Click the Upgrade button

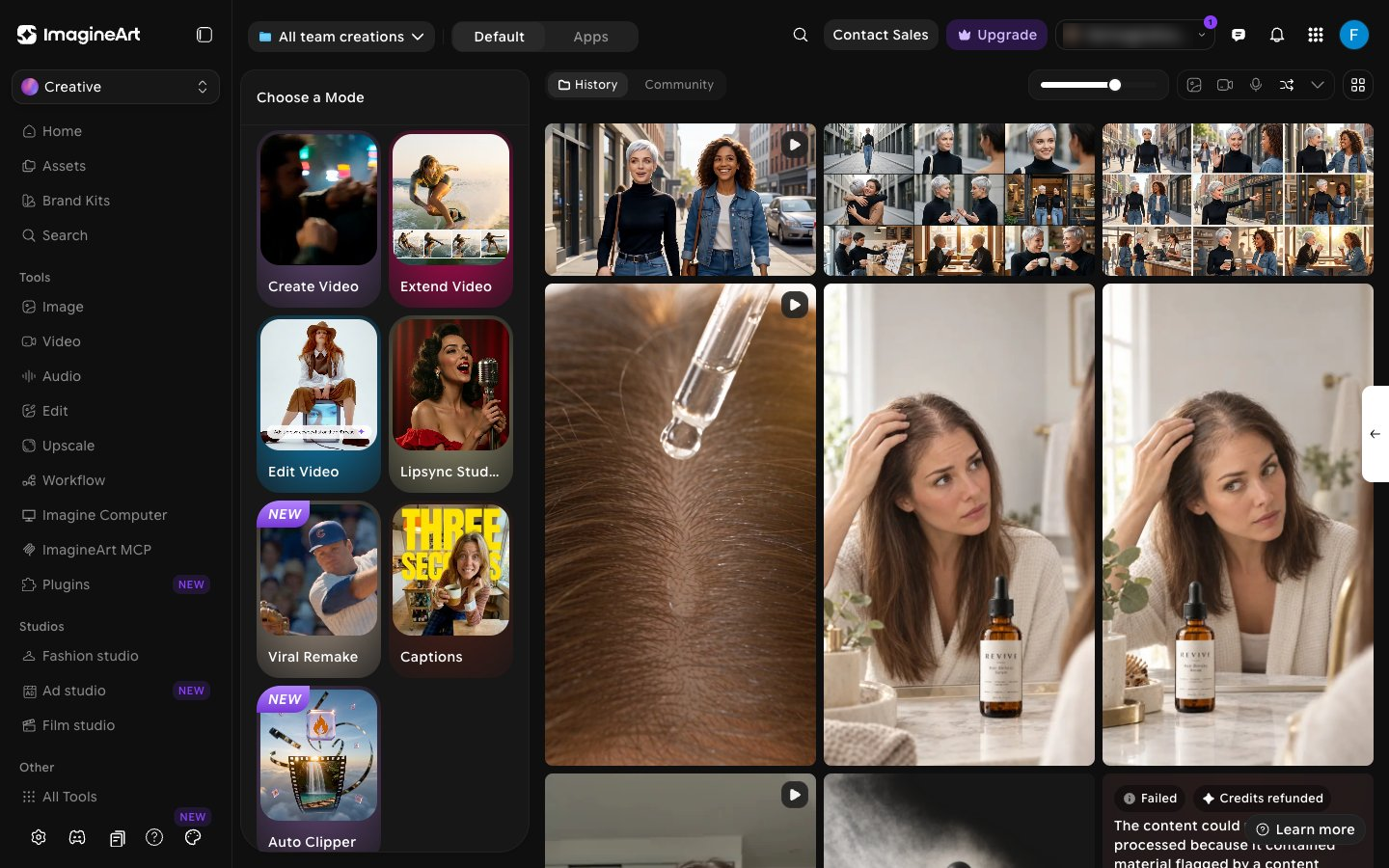(x=997, y=35)
